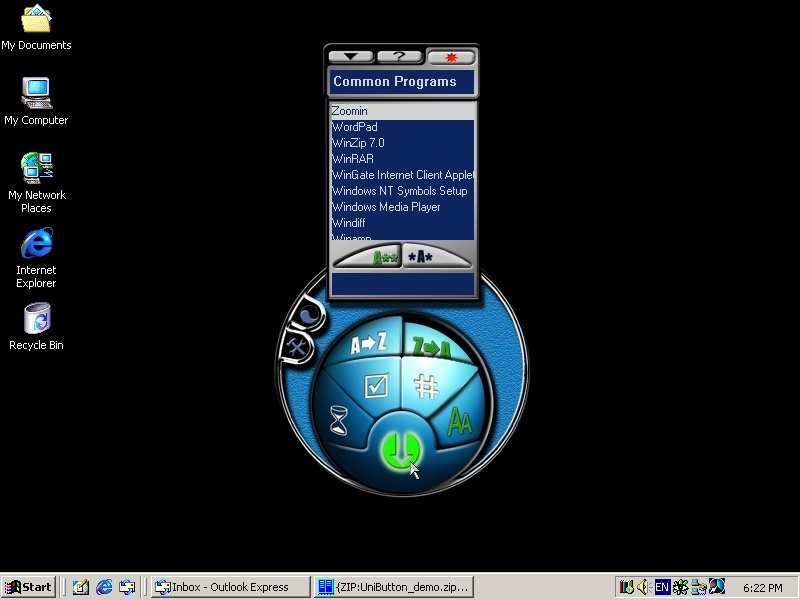800x600 pixels.
Task: Select WinGate Internet Client Applet entry
Action: (402, 175)
